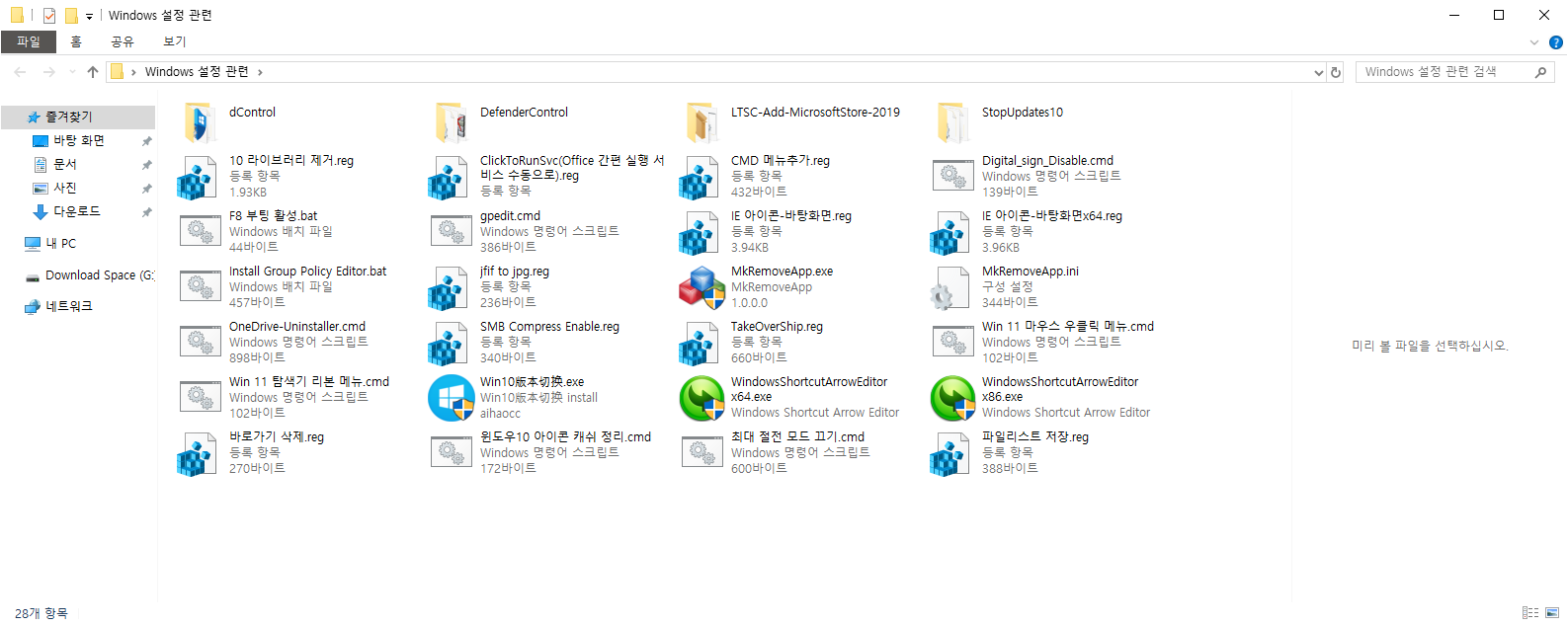Select the IE 아이콘-바탕화면.reg icon
The image size is (1568, 626).
700,233
